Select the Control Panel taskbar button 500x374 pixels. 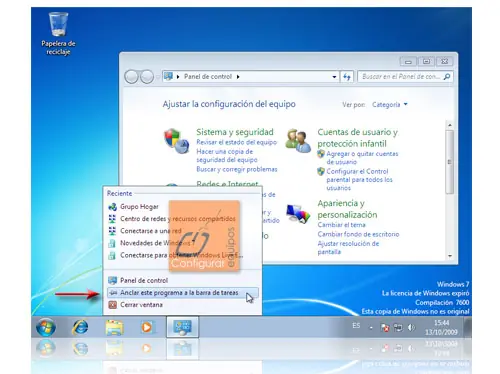[x=182, y=327]
